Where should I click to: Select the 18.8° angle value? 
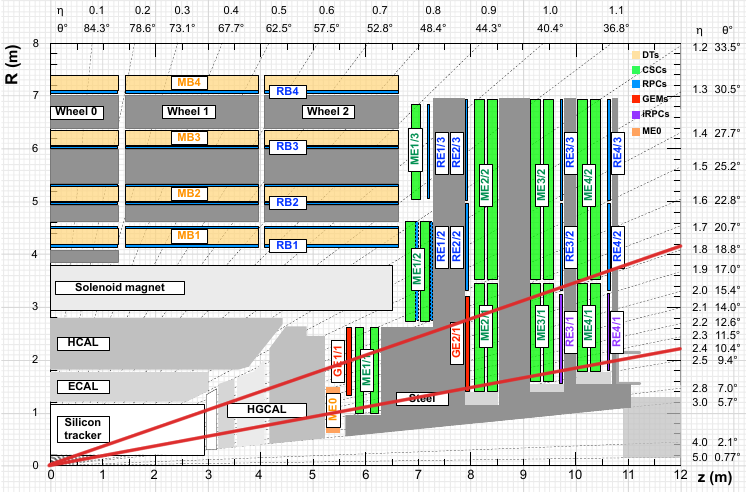pyautogui.click(x=727, y=249)
